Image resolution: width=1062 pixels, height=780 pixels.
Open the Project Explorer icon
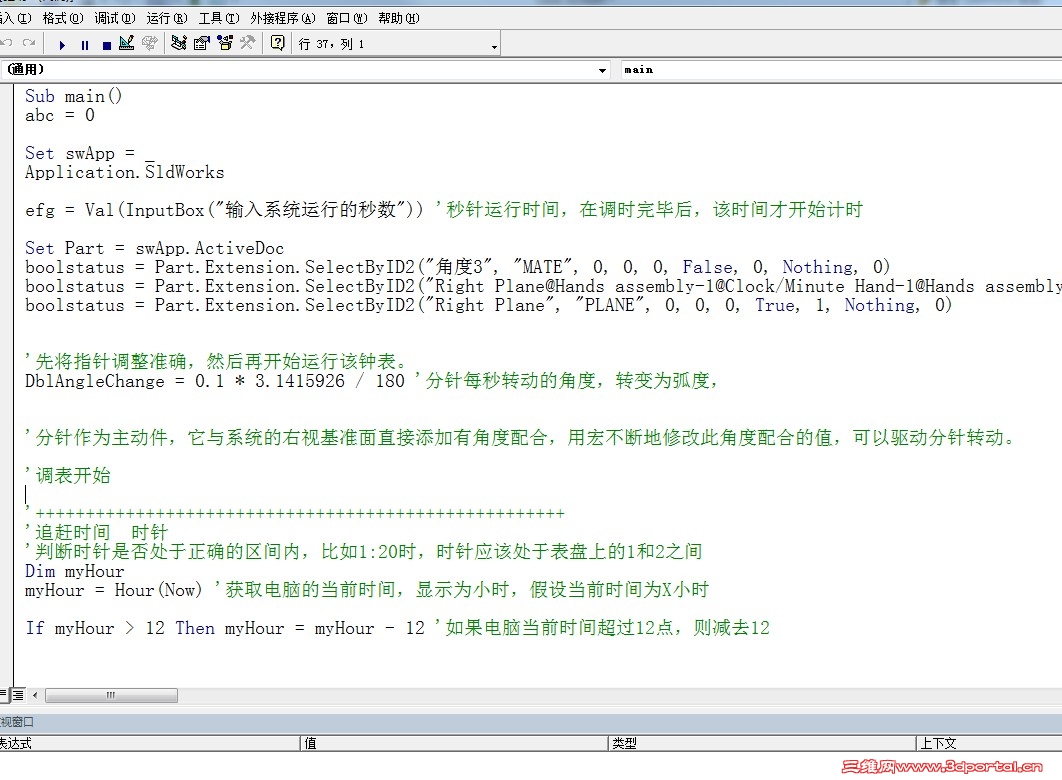[179, 43]
